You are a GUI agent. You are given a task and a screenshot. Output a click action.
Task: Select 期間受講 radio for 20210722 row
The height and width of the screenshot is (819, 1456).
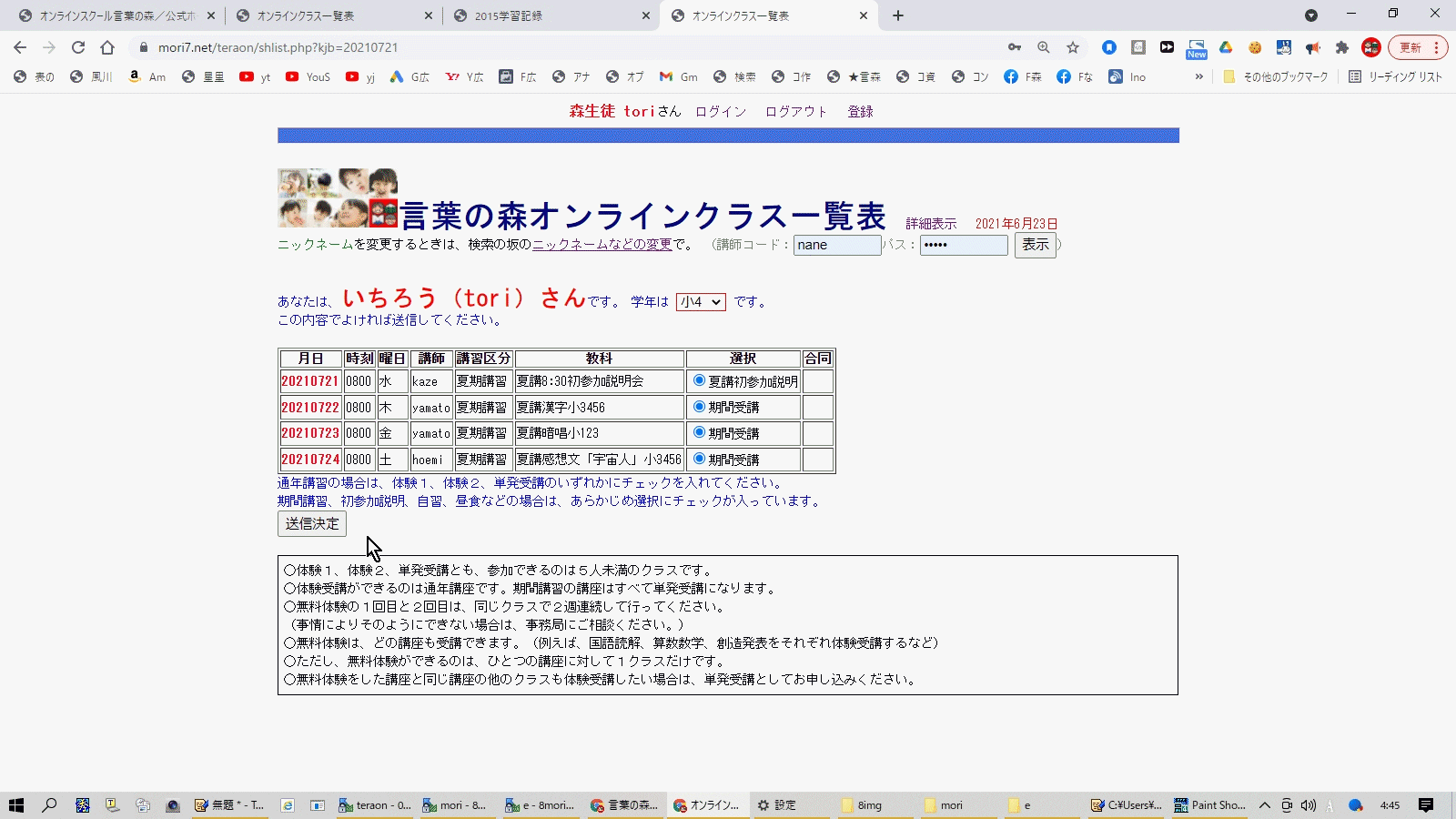click(x=699, y=407)
